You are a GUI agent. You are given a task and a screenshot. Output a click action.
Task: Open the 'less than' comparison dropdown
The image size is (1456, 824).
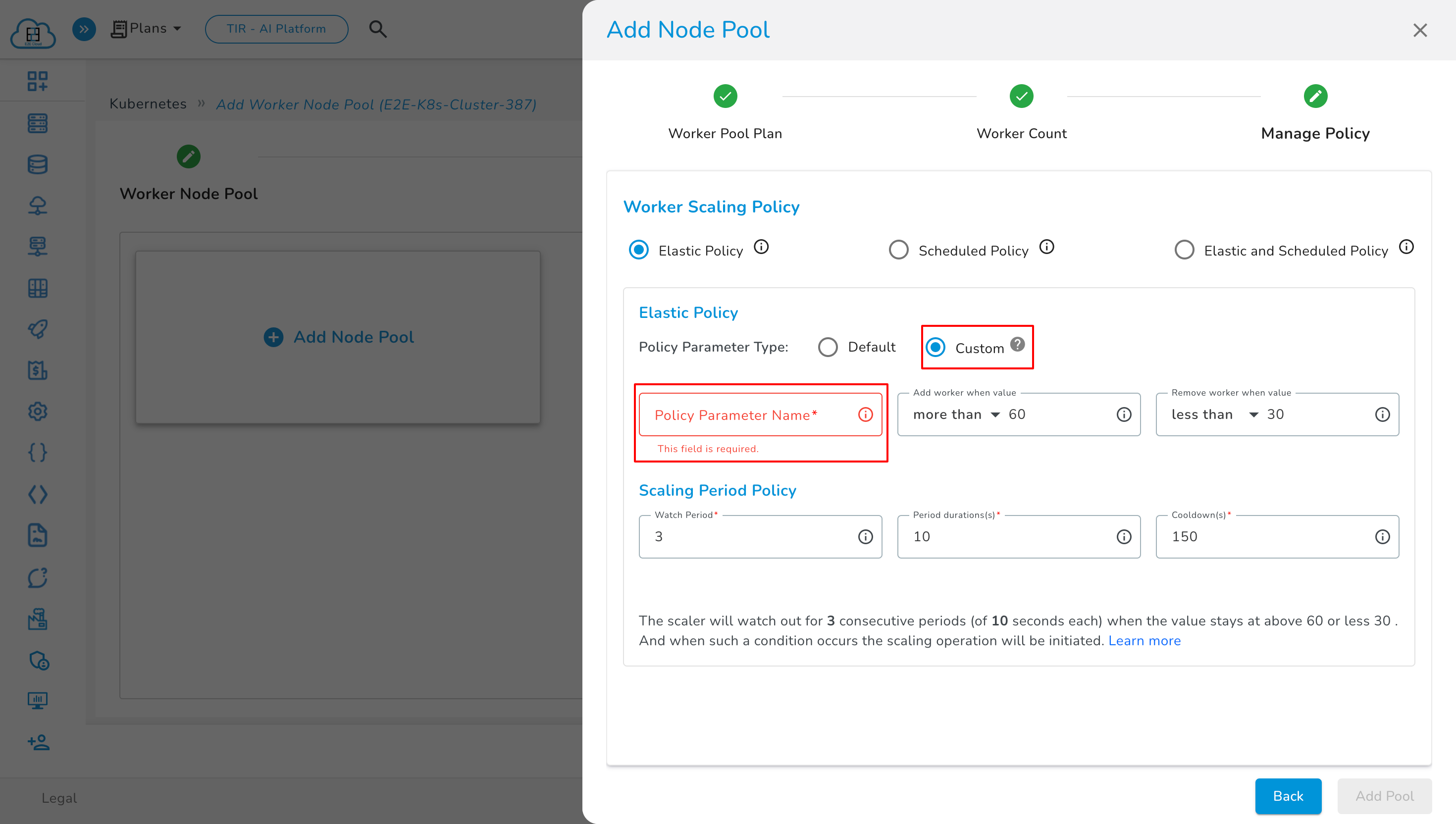pyautogui.click(x=1215, y=415)
